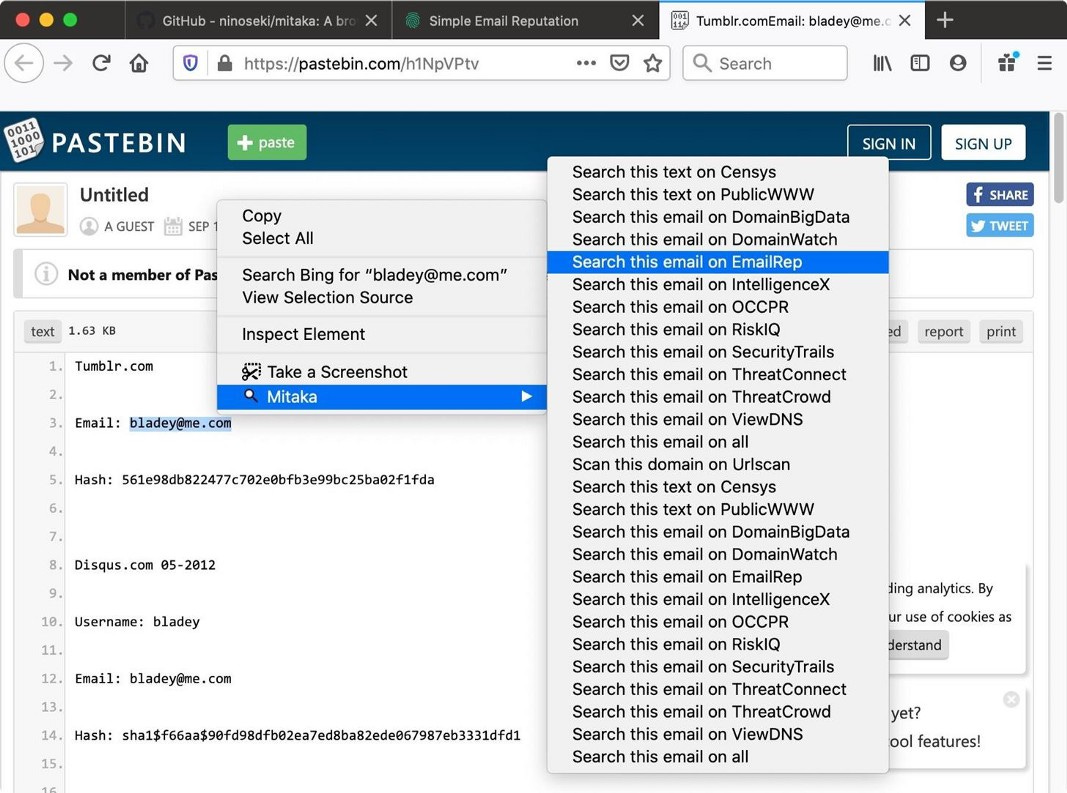The width and height of the screenshot is (1067, 793).
Task: Select last Search this email on all
Action: tap(718, 757)
